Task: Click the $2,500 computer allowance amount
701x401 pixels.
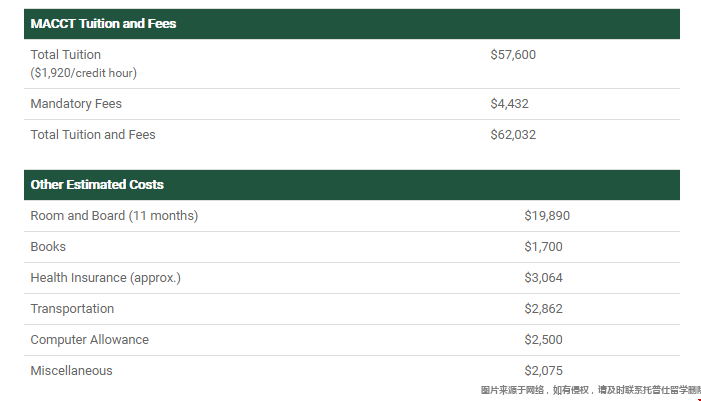Action: tap(543, 340)
